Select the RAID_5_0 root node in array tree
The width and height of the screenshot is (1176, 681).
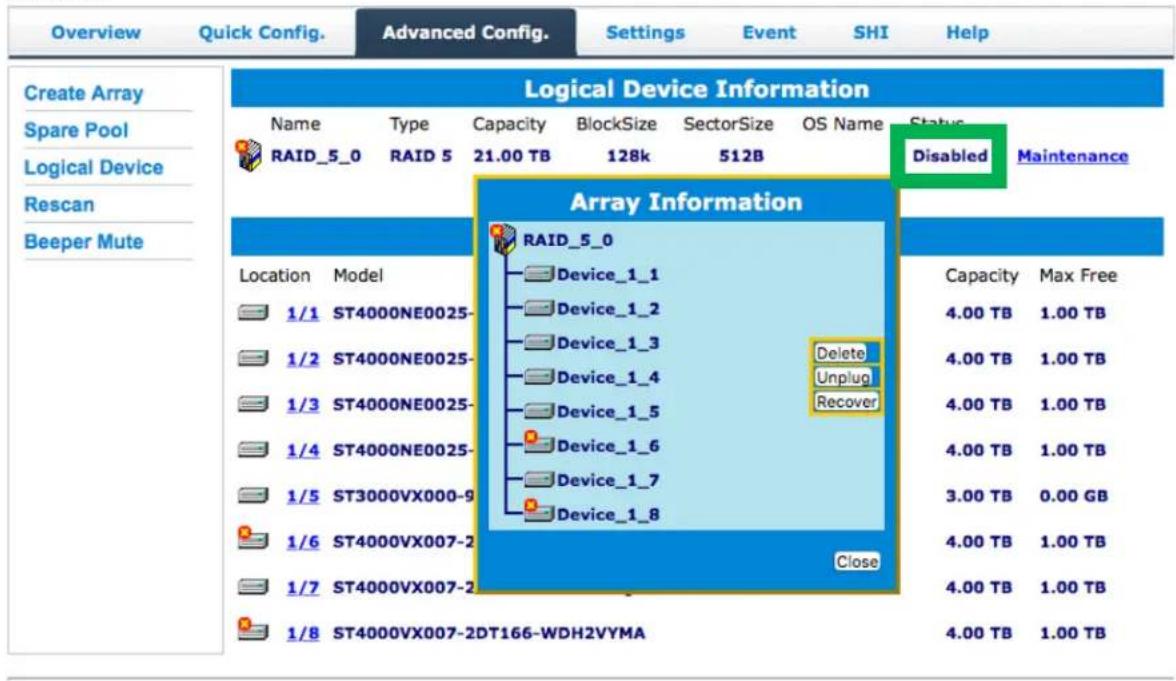coord(568,240)
